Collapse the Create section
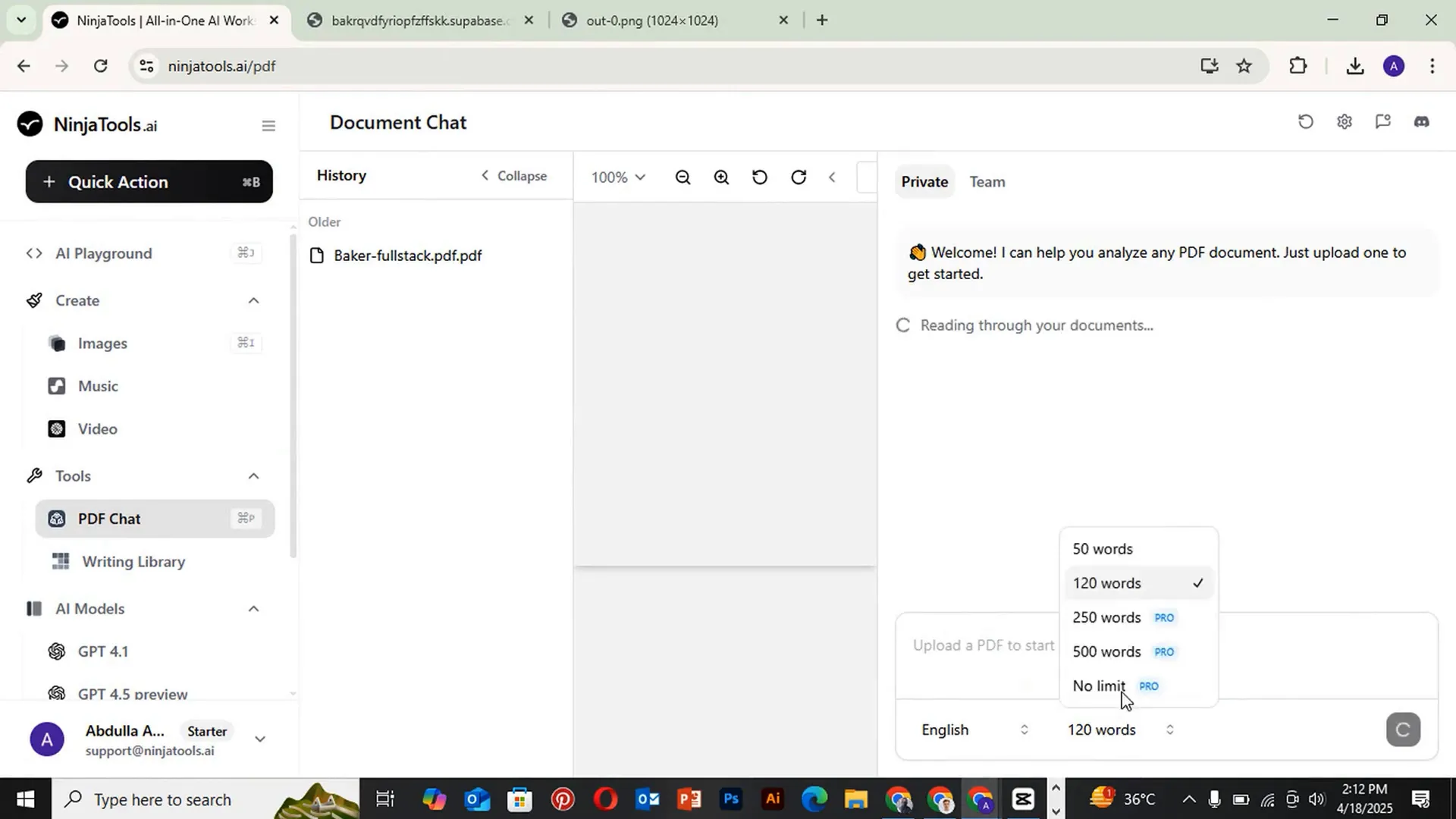 point(253,301)
